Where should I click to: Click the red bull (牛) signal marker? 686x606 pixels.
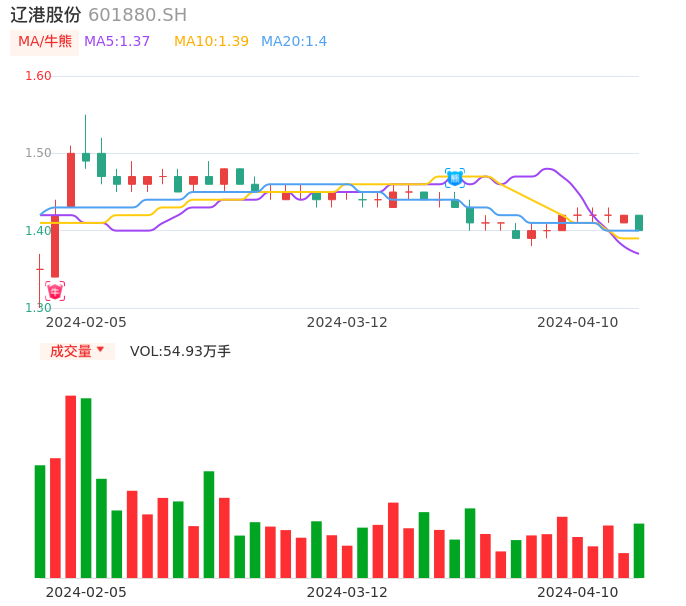tap(55, 291)
